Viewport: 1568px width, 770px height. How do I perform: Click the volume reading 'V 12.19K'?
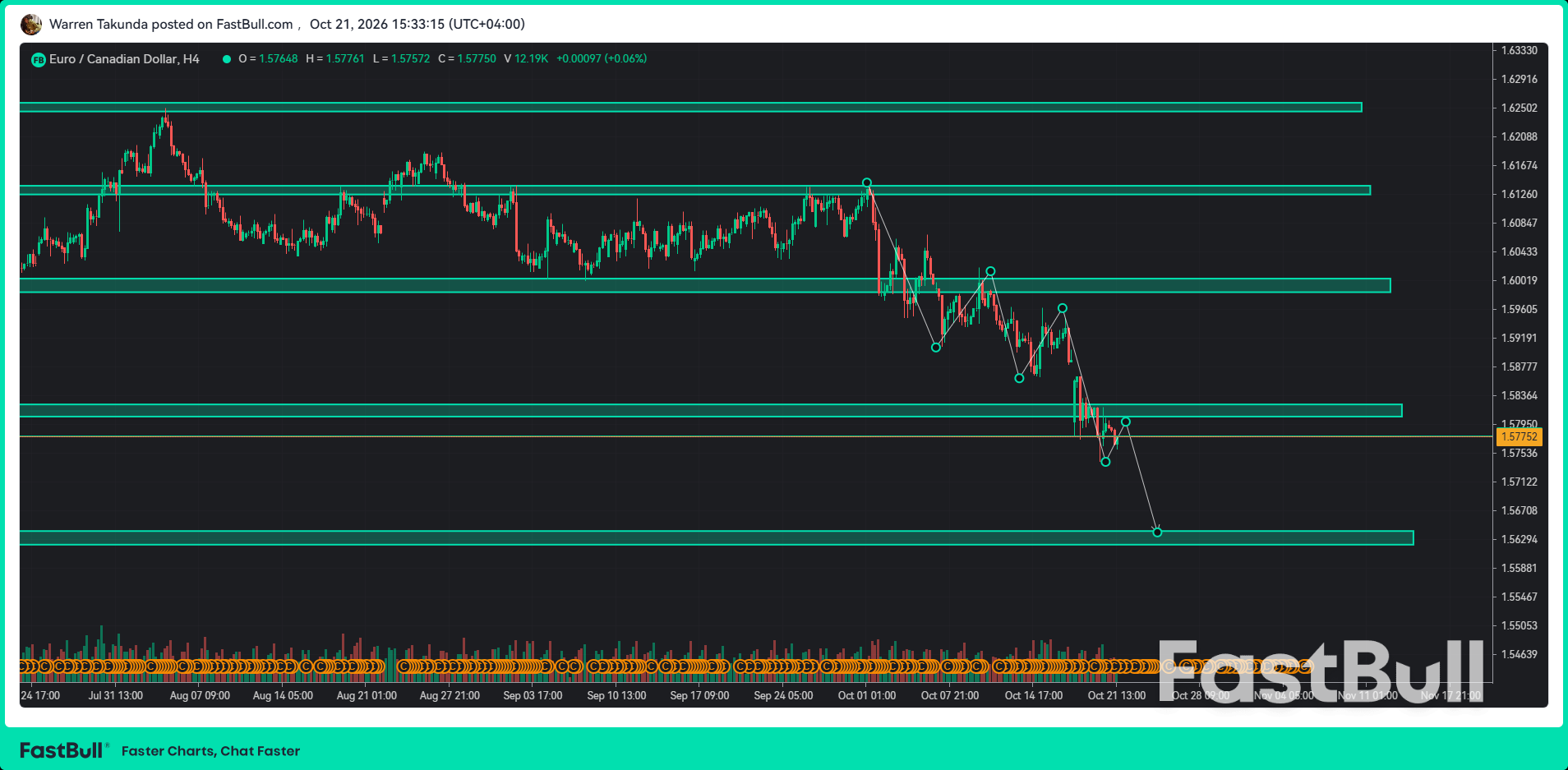526,59
